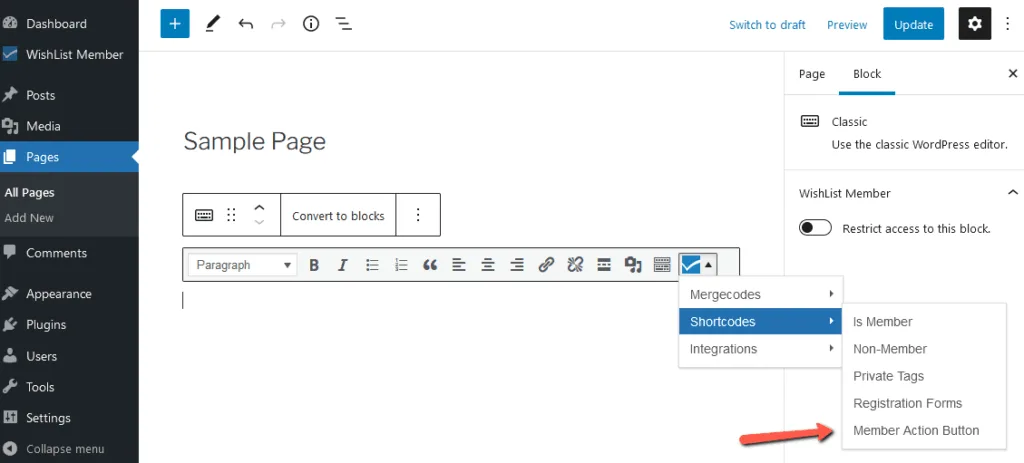1024x463 pixels.
Task: Undo the last change
Action: tap(246, 25)
